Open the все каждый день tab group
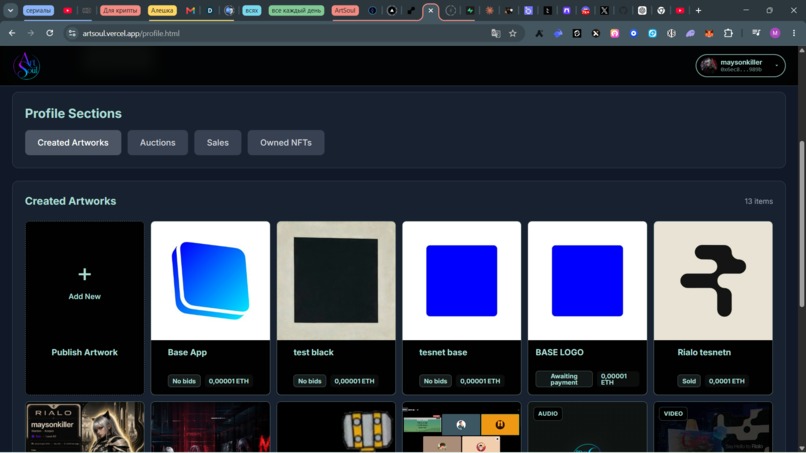This screenshot has width=806, height=453. 296,10
